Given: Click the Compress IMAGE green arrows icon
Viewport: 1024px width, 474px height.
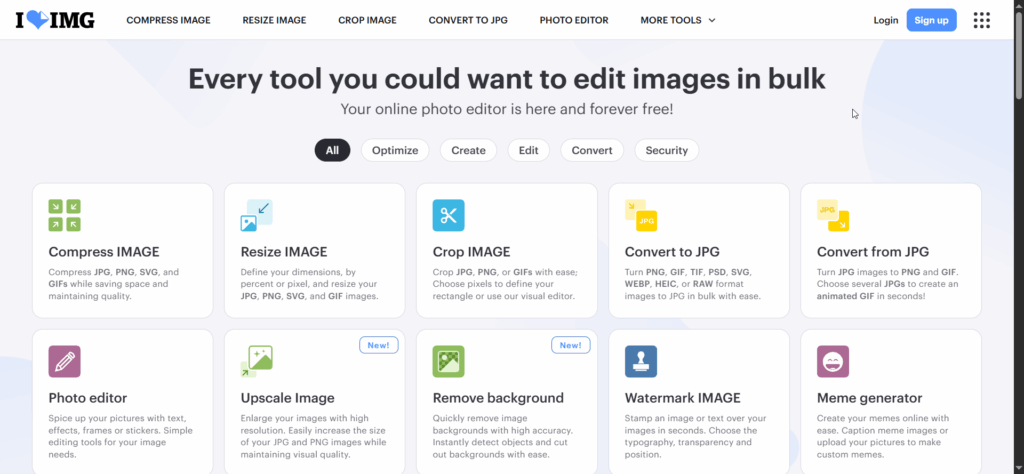Looking at the screenshot, I should tap(65, 215).
